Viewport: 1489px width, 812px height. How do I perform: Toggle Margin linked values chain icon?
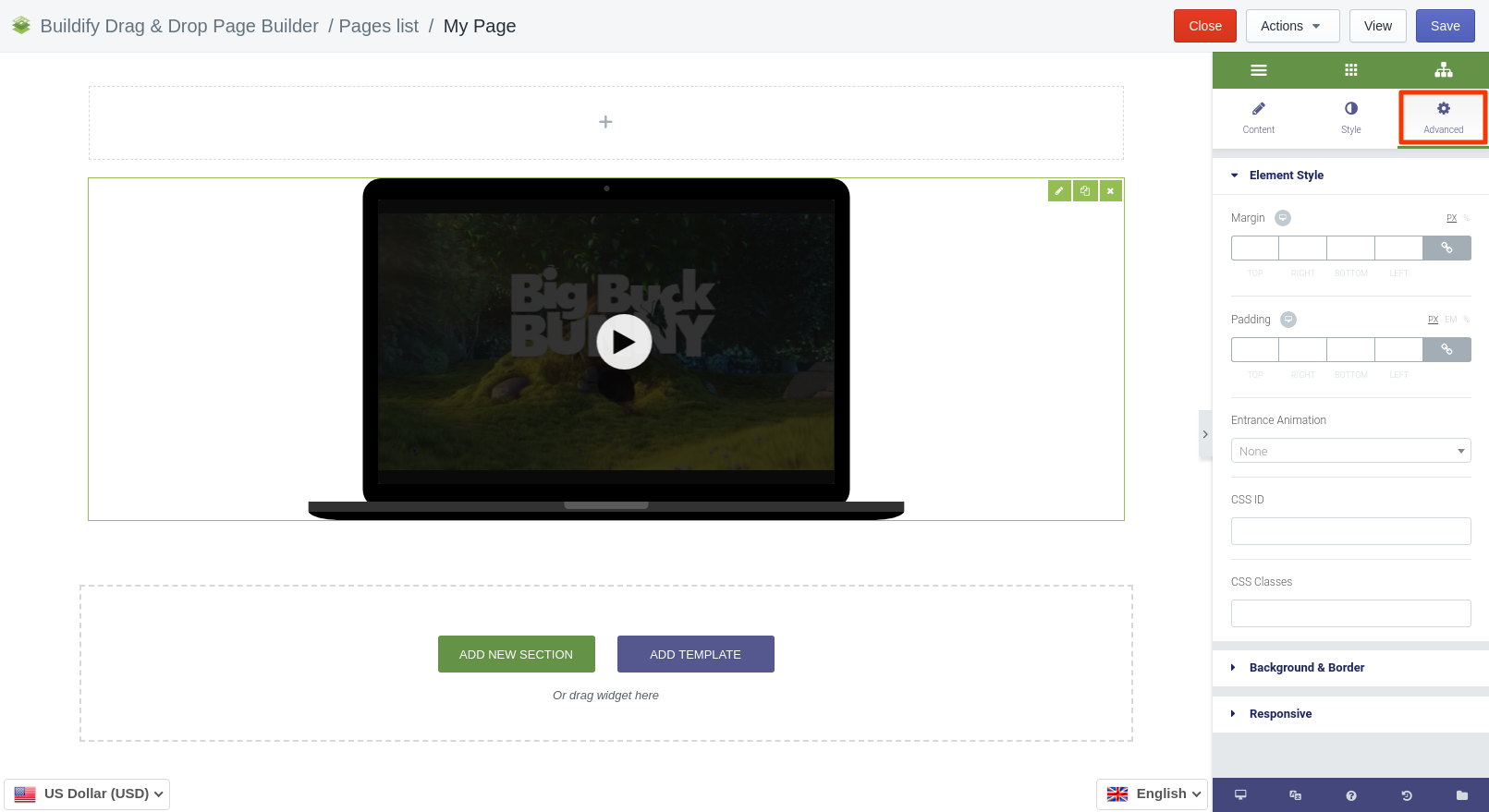(1446, 248)
